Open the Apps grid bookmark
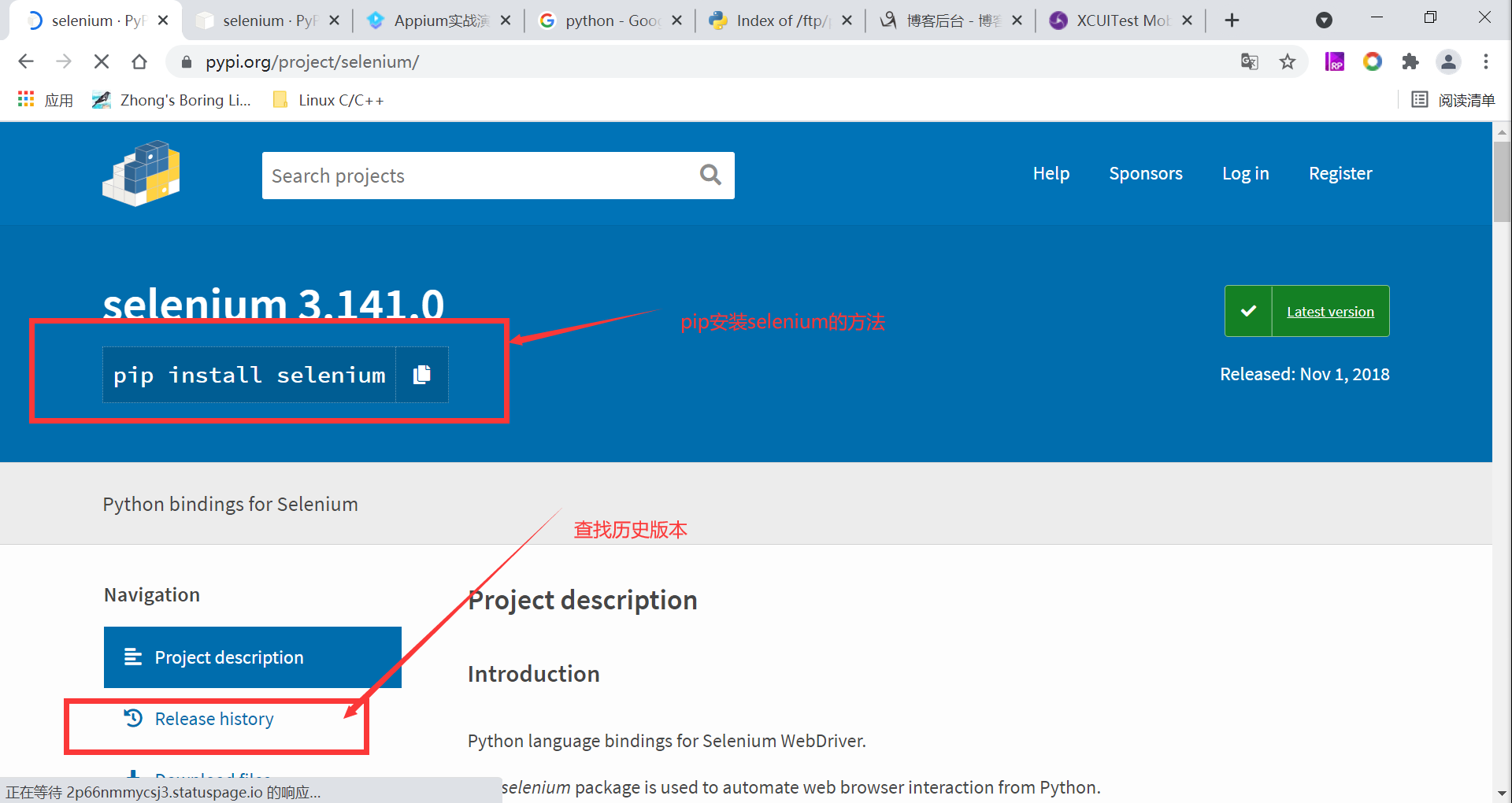Viewport: 1512px width, 803px height. click(x=45, y=100)
